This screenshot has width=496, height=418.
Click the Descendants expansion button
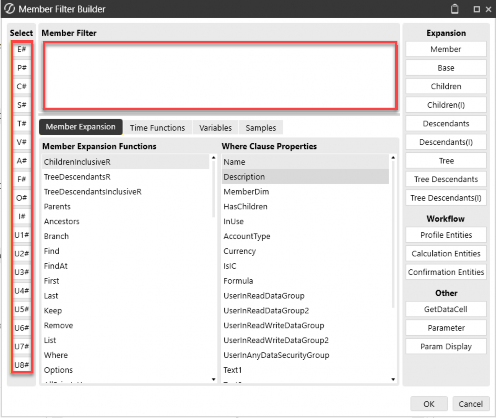446,124
